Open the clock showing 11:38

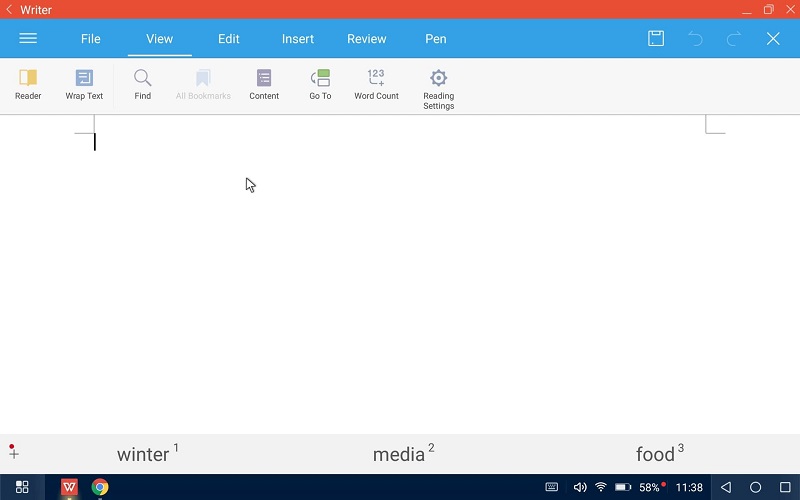click(689, 487)
